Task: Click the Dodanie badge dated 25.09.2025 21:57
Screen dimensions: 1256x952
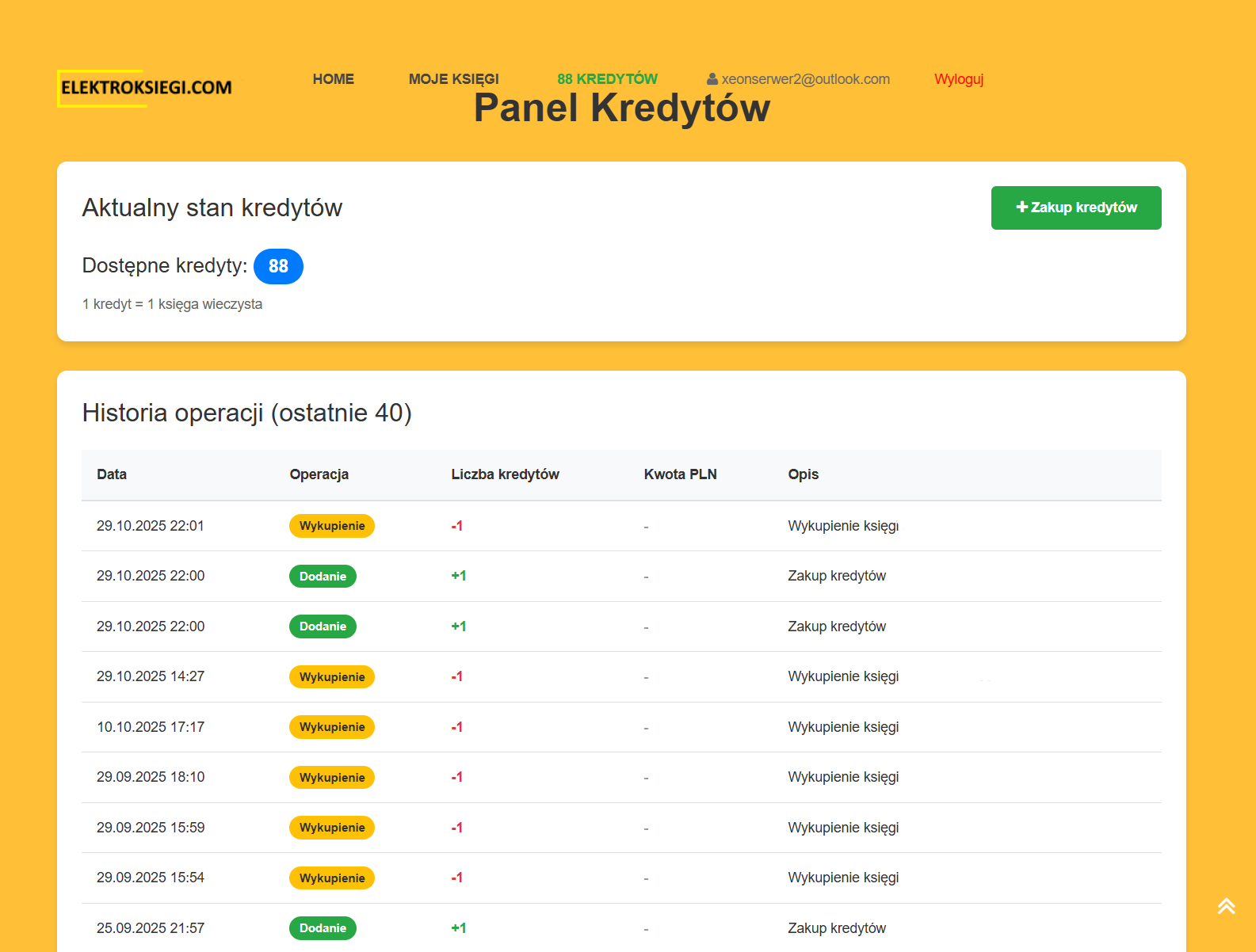Action: [x=323, y=928]
